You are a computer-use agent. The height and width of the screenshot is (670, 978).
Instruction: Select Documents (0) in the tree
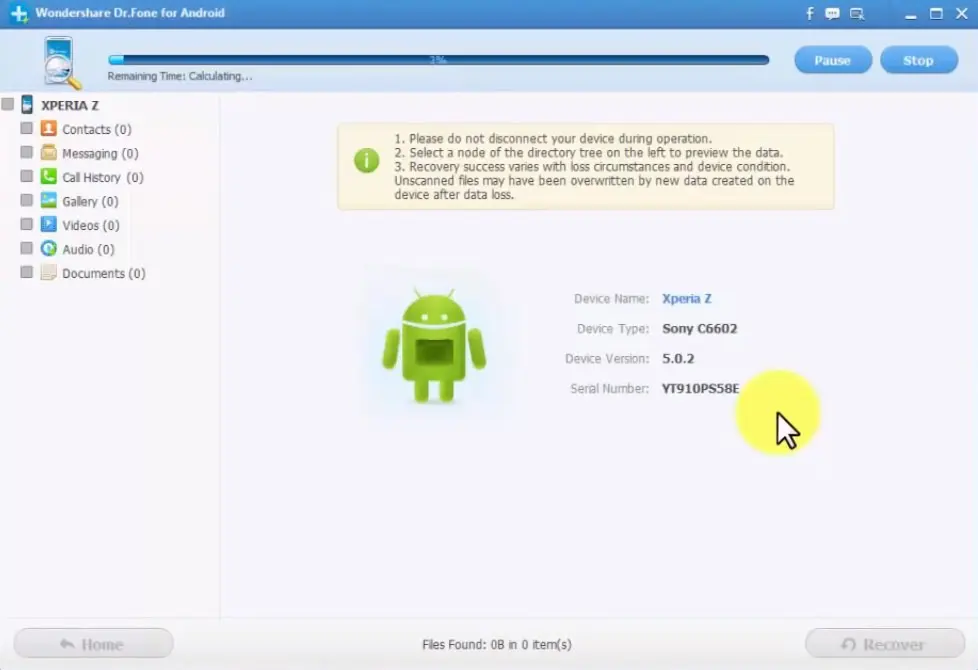(x=104, y=273)
